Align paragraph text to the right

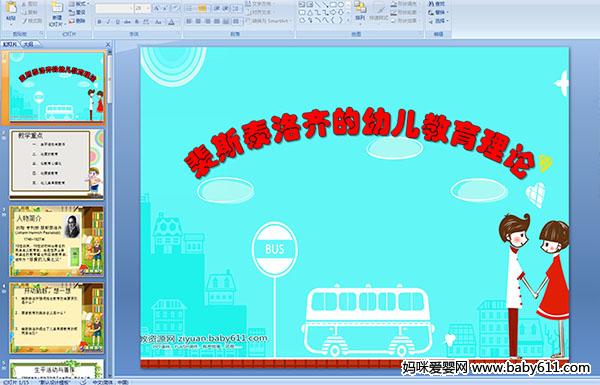[207, 21]
